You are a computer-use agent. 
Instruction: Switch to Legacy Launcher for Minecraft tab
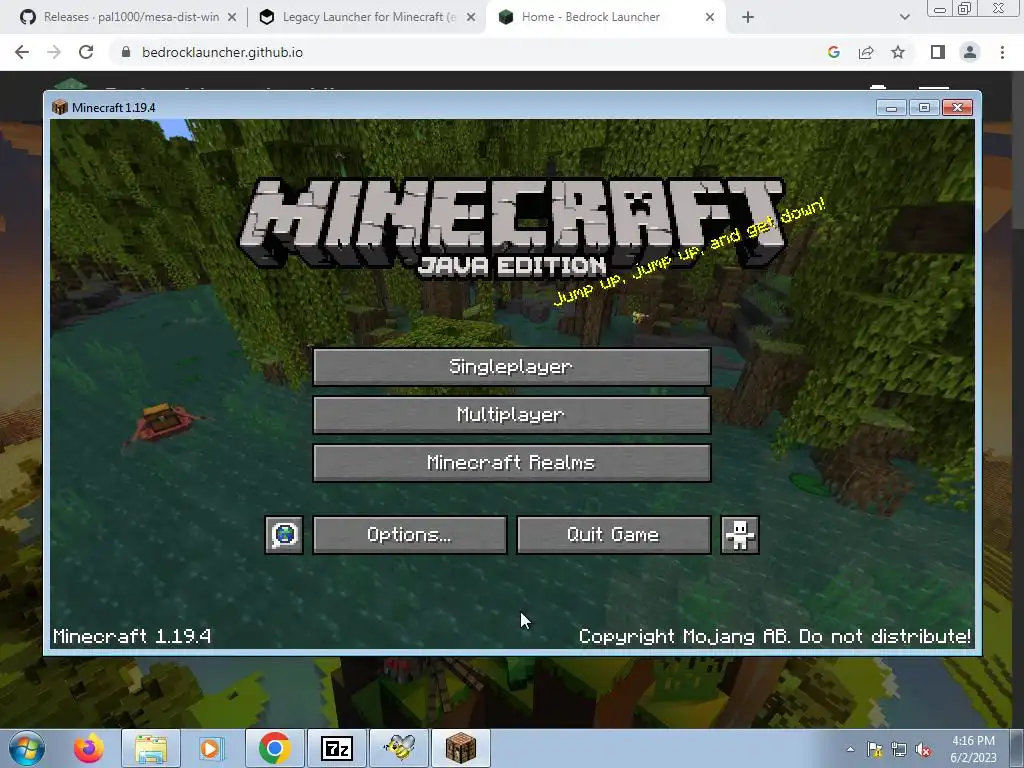point(369,17)
